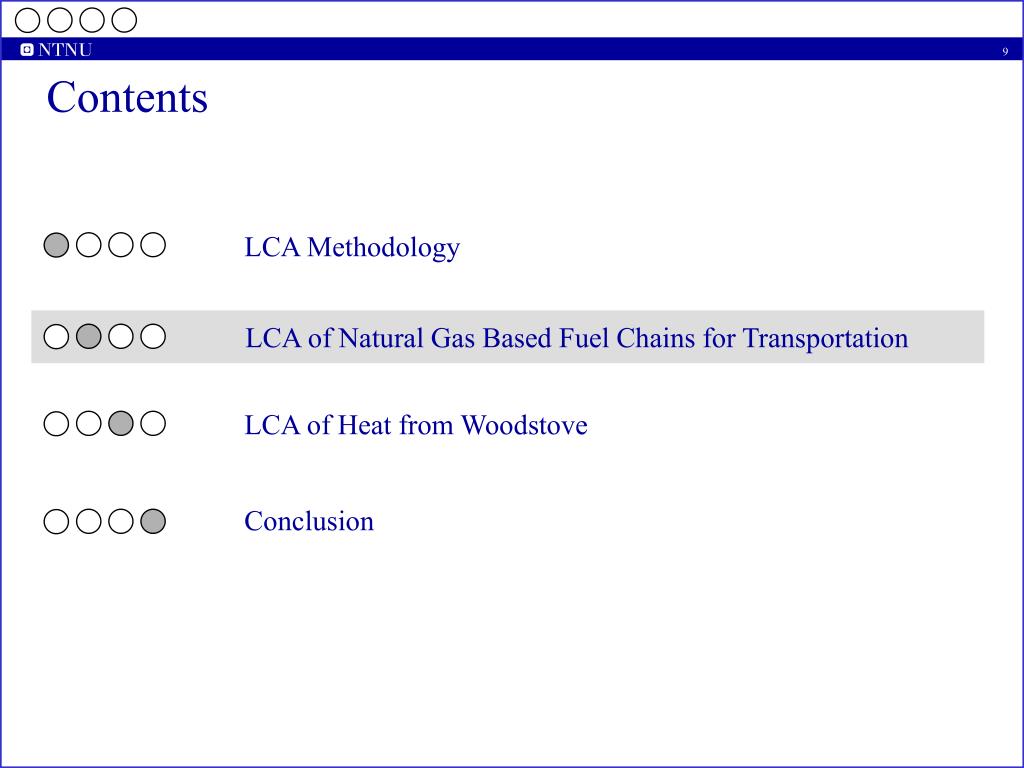
Task: Click first empty circle in Conclusion row
Action: pos(56,521)
